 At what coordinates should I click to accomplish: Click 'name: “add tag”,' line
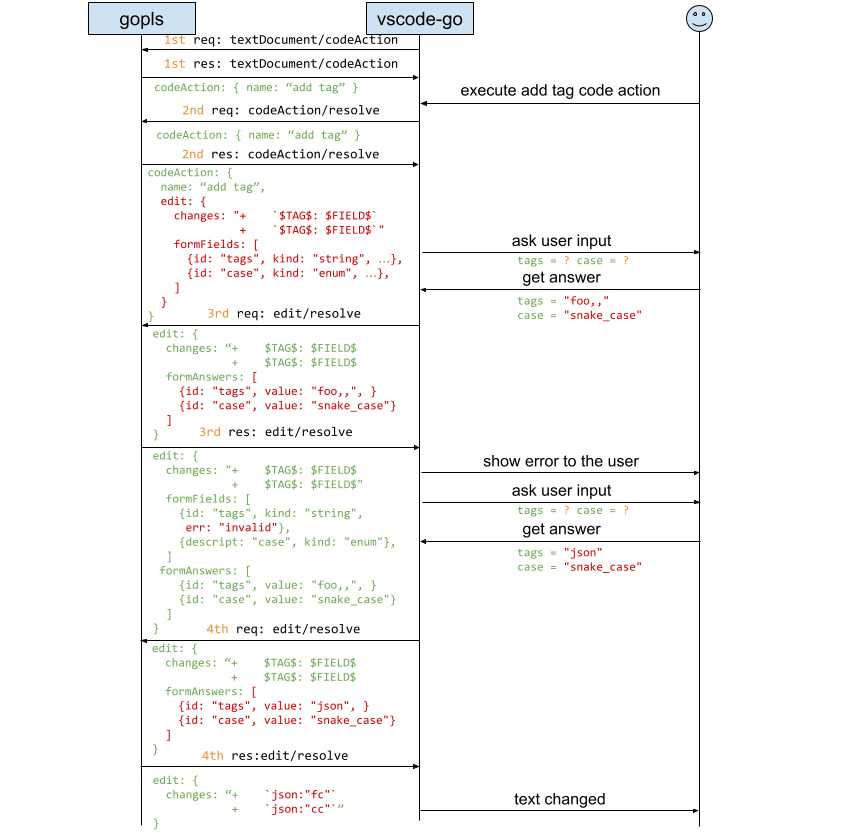(213, 187)
